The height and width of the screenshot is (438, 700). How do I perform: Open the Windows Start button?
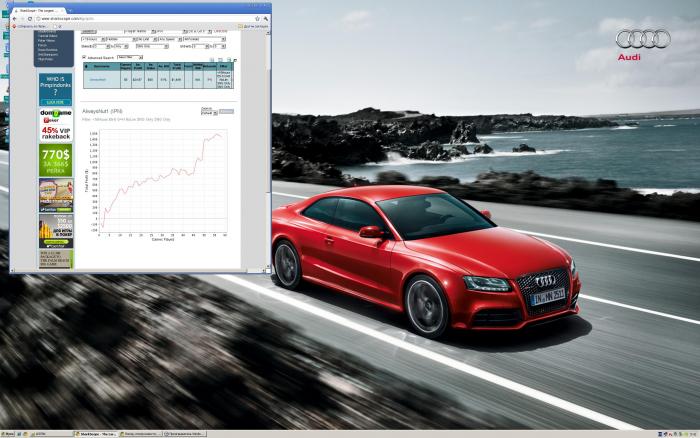tap(8, 434)
